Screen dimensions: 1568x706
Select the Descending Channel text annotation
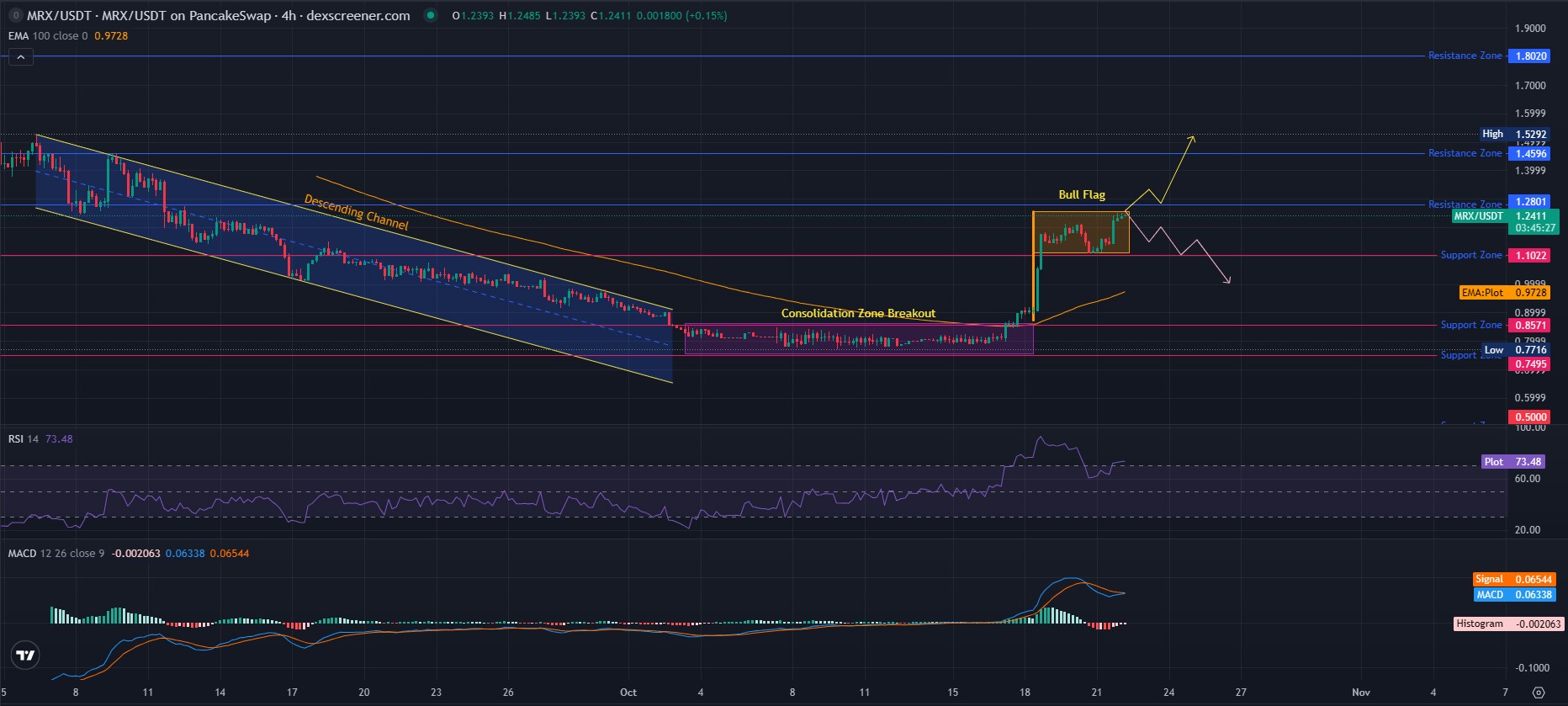pos(356,212)
